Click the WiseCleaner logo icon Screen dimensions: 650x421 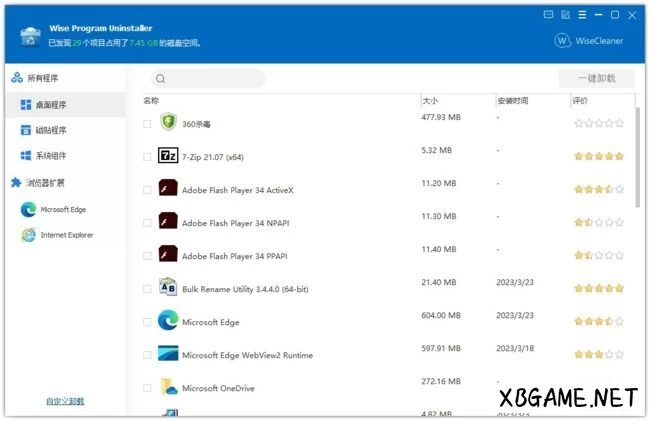[563, 41]
